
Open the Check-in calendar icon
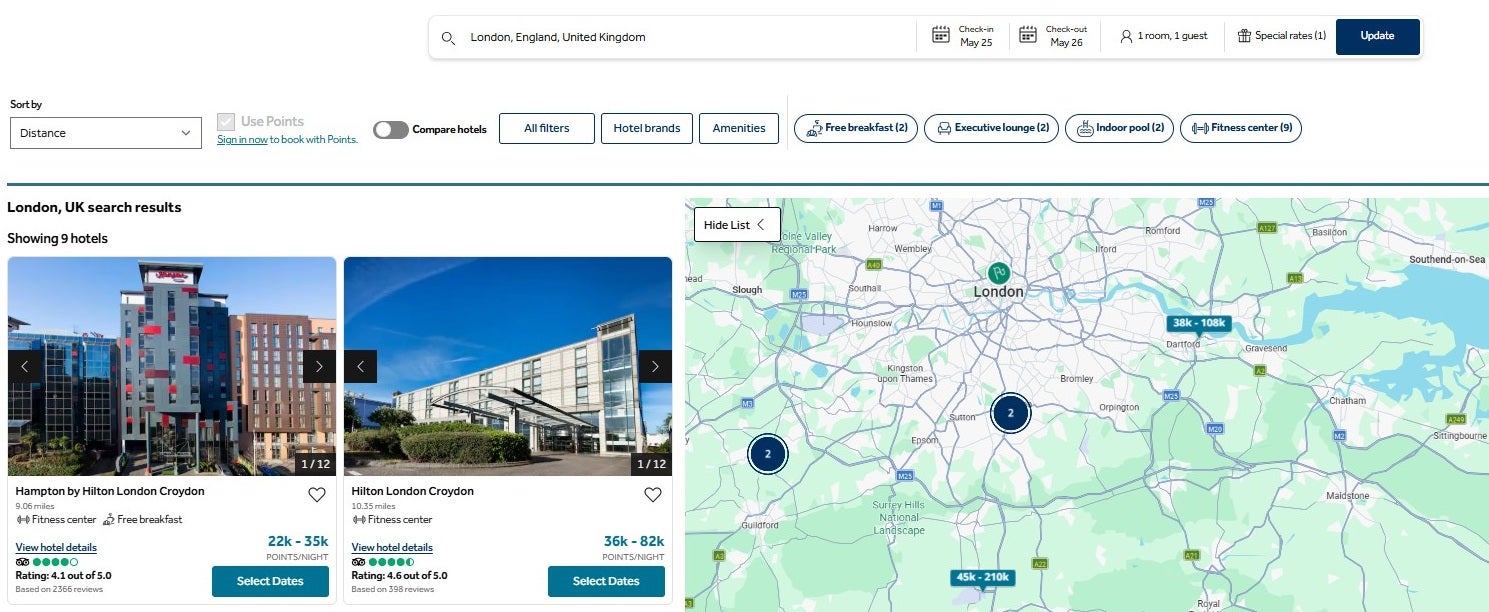point(941,35)
